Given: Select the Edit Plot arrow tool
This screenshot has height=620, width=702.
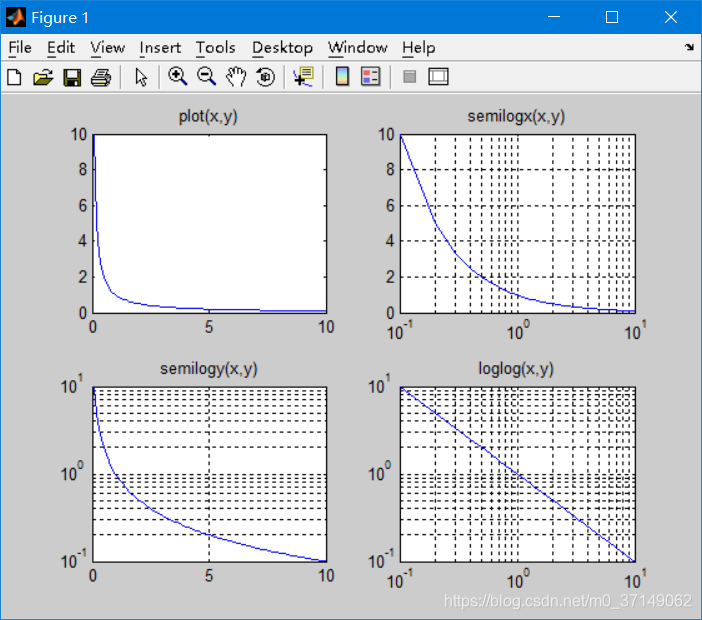Looking at the screenshot, I should [x=141, y=77].
